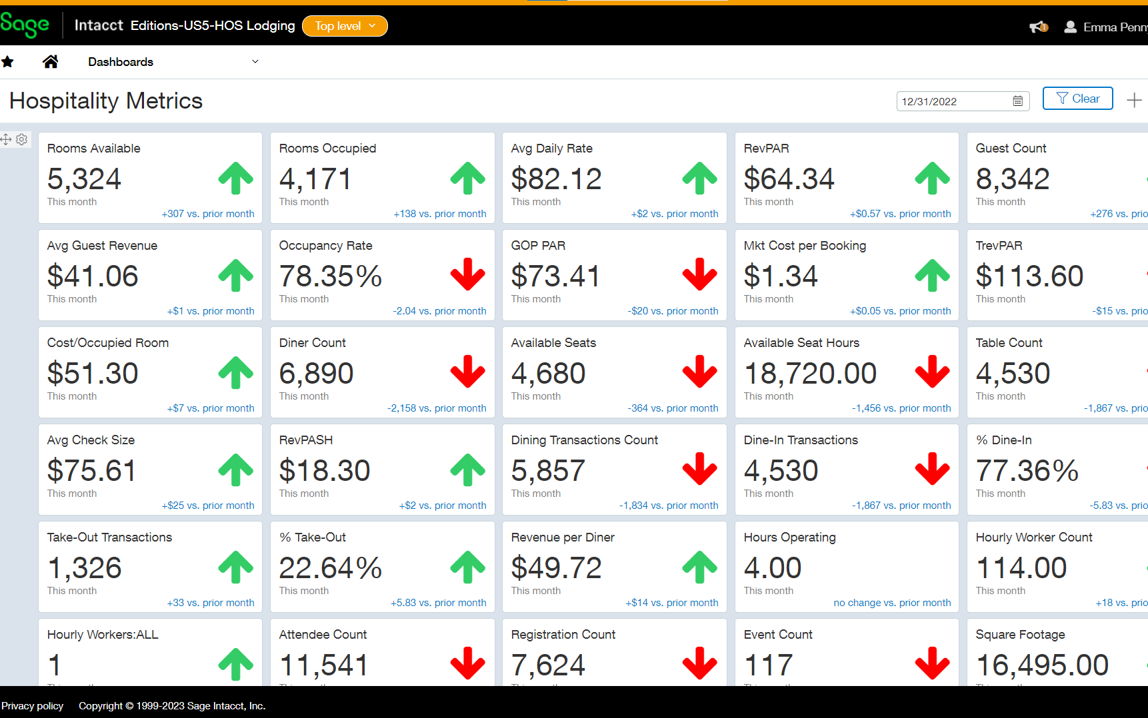Click the $113.60 TrevPAR value
1148x718 pixels.
1029,276
